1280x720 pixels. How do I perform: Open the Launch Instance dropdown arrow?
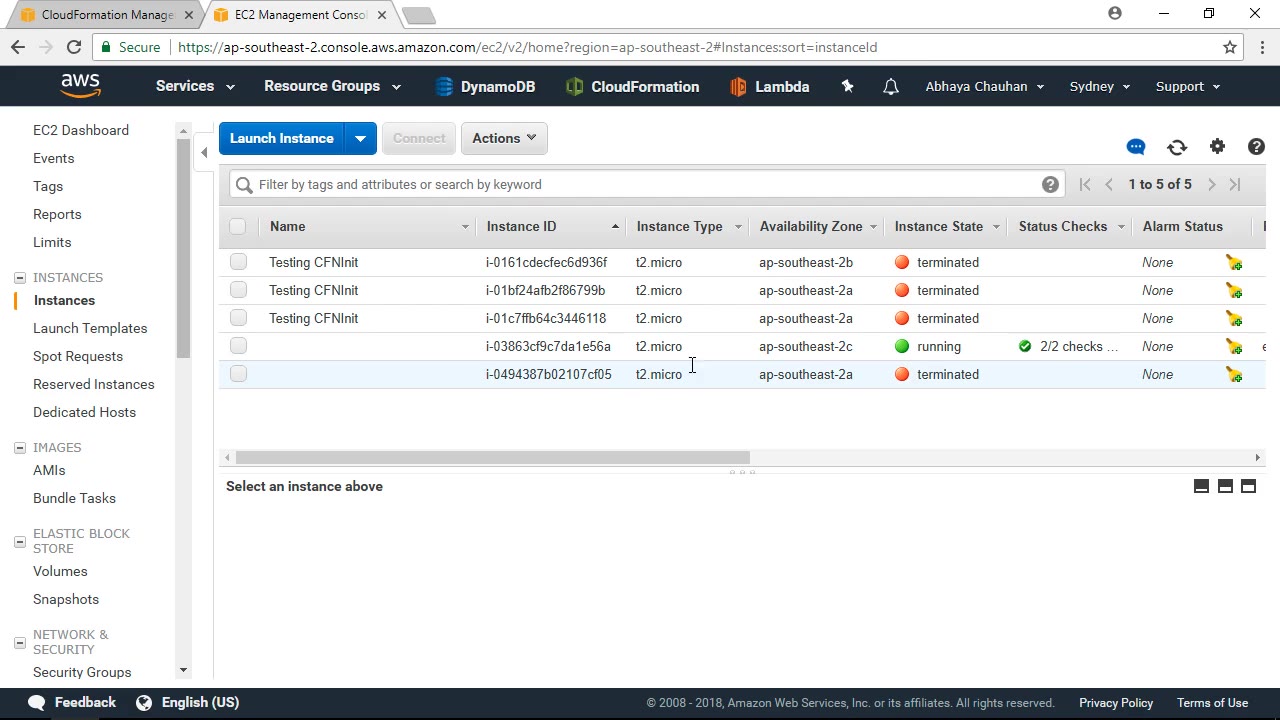pyautogui.click(x=360, y=138)
